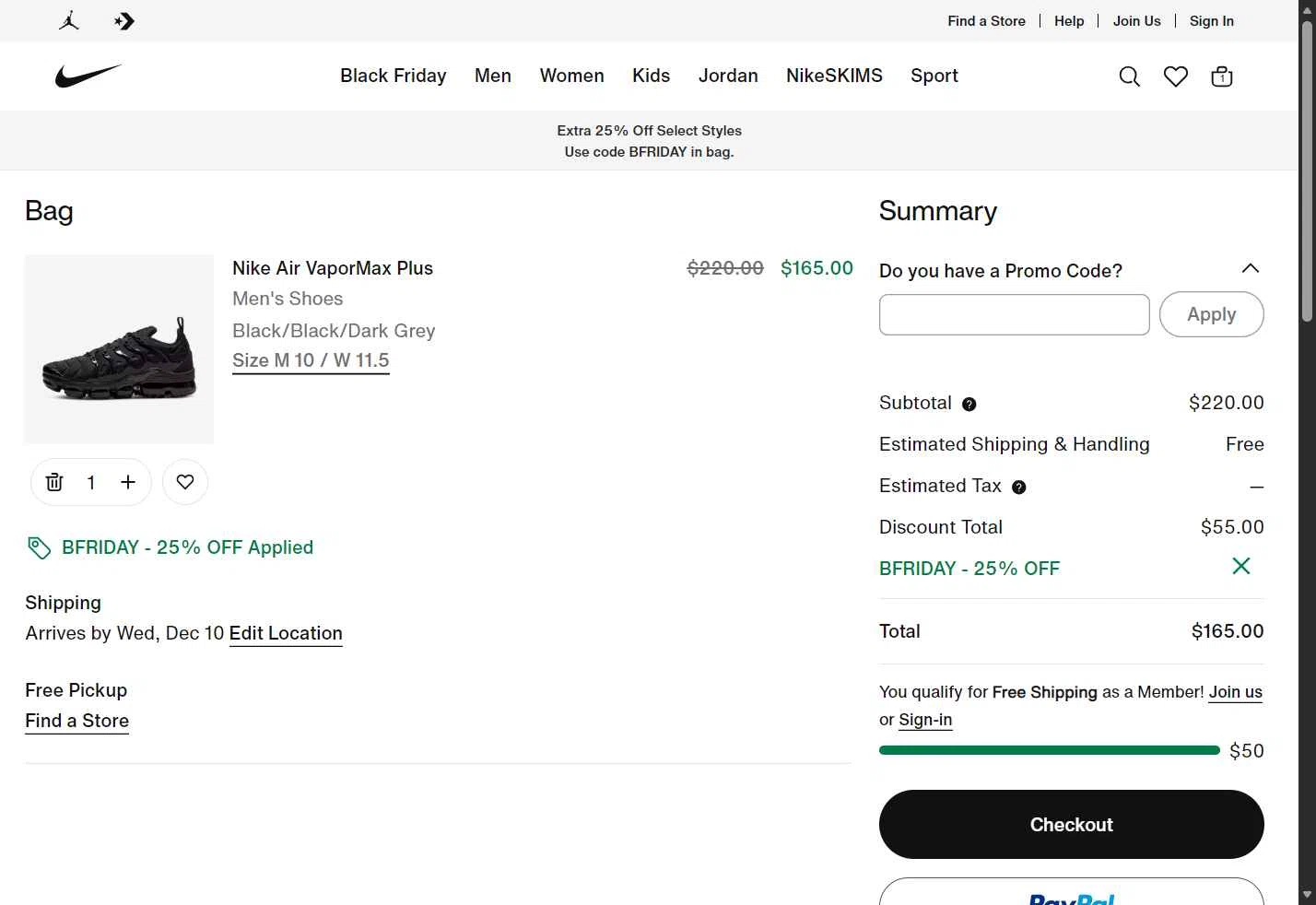
Task: Click the Apply promo button
Action: [1212, 314]
